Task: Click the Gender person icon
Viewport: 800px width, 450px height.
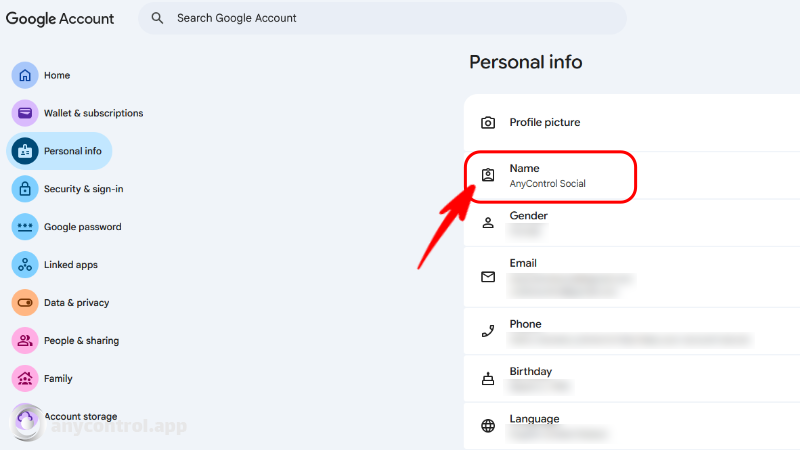Action: click(x=488, y=222)
